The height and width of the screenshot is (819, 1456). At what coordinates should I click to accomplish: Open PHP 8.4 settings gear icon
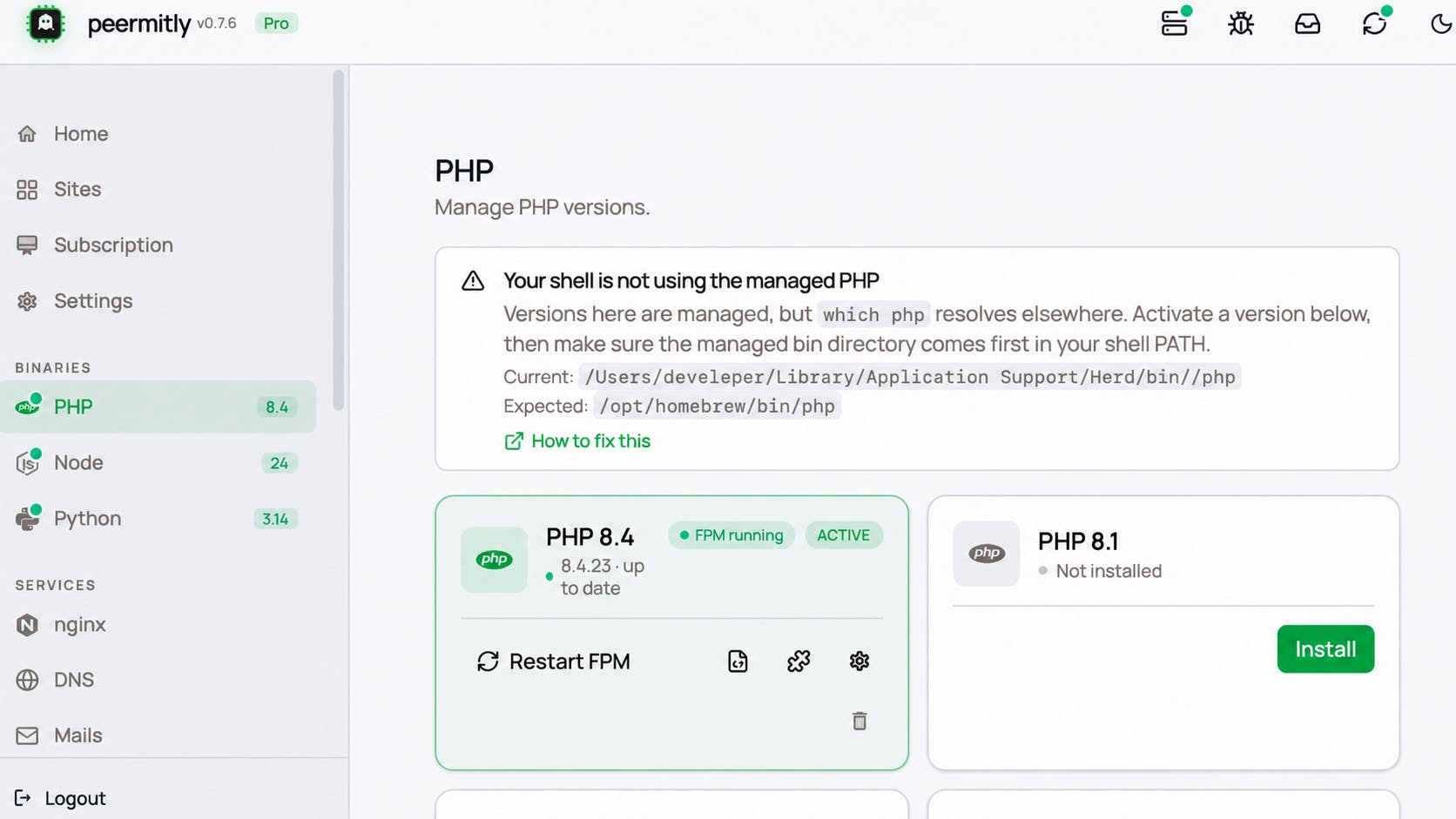859,661
